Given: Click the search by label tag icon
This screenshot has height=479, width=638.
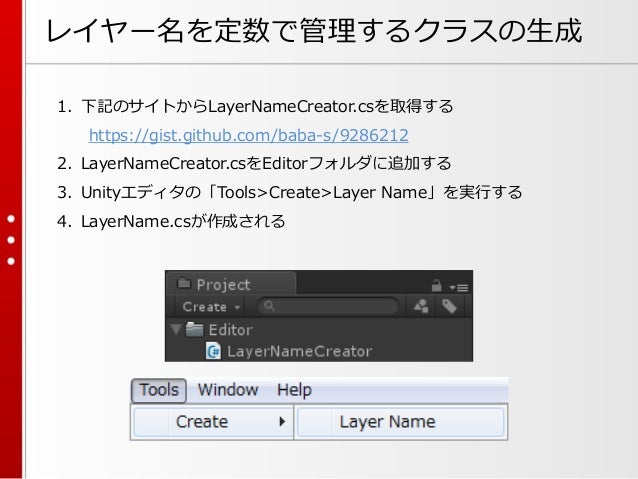Looking at the screenshot, I should [x=450, y=306].
